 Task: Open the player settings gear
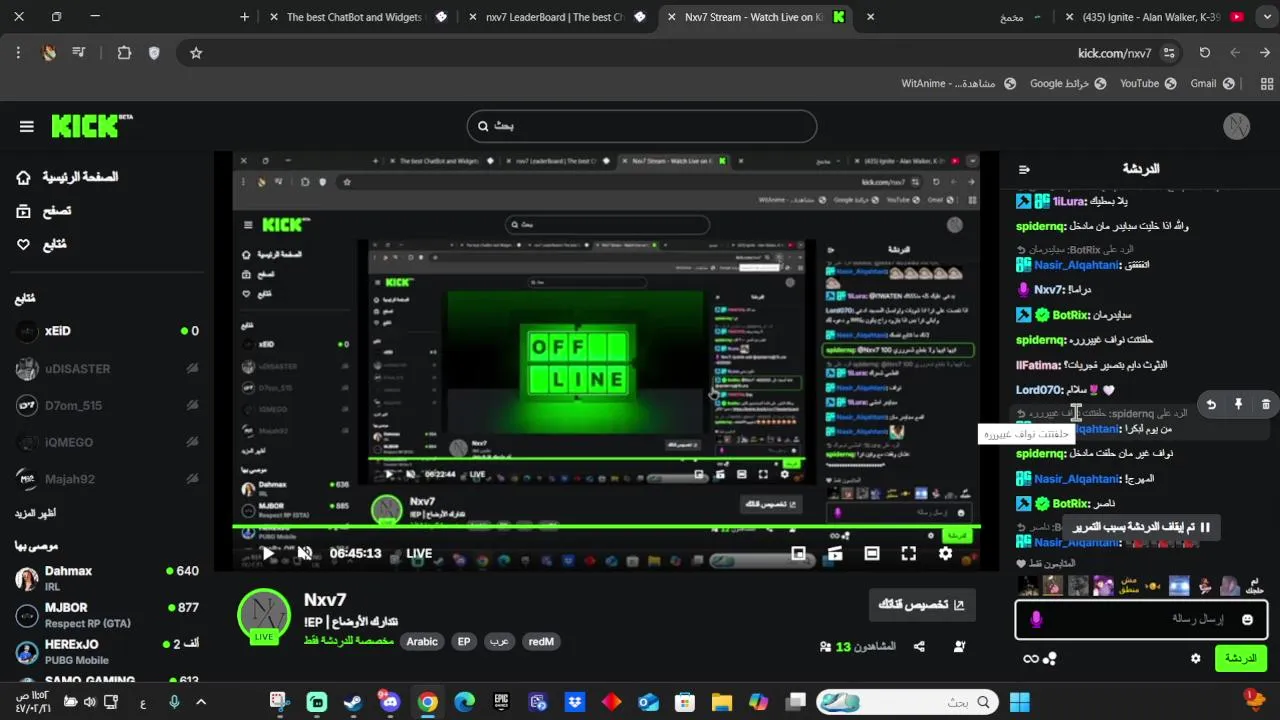tap(946, 553)
